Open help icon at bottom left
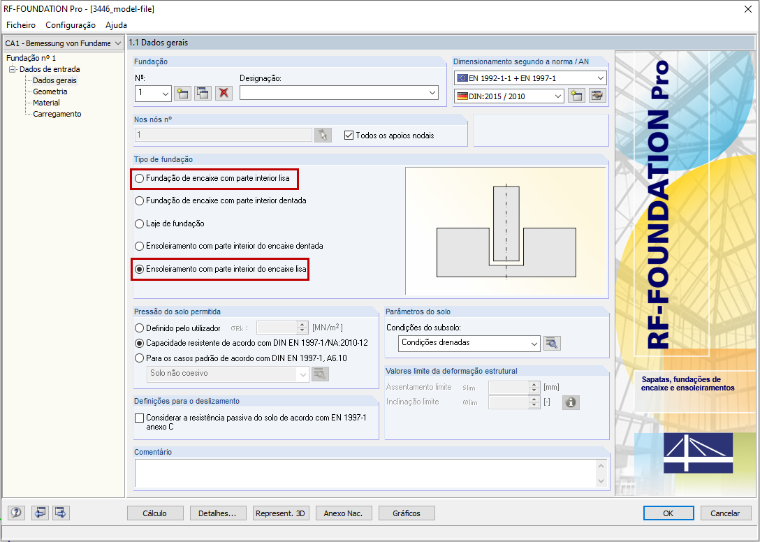The image size is (760, 542). click(16, 512)
